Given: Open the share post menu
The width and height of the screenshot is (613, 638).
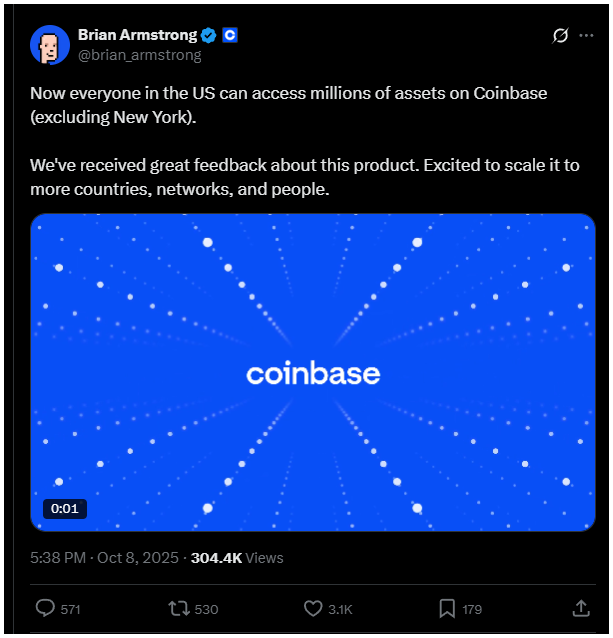Looking at the screenshot, I should 580,608.
